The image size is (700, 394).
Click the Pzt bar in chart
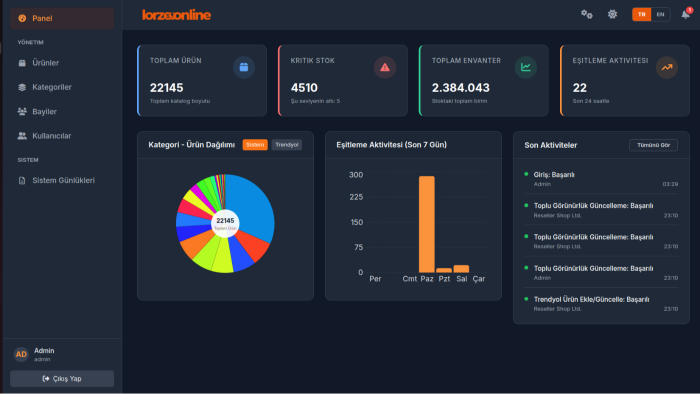(x=444, y=270)
